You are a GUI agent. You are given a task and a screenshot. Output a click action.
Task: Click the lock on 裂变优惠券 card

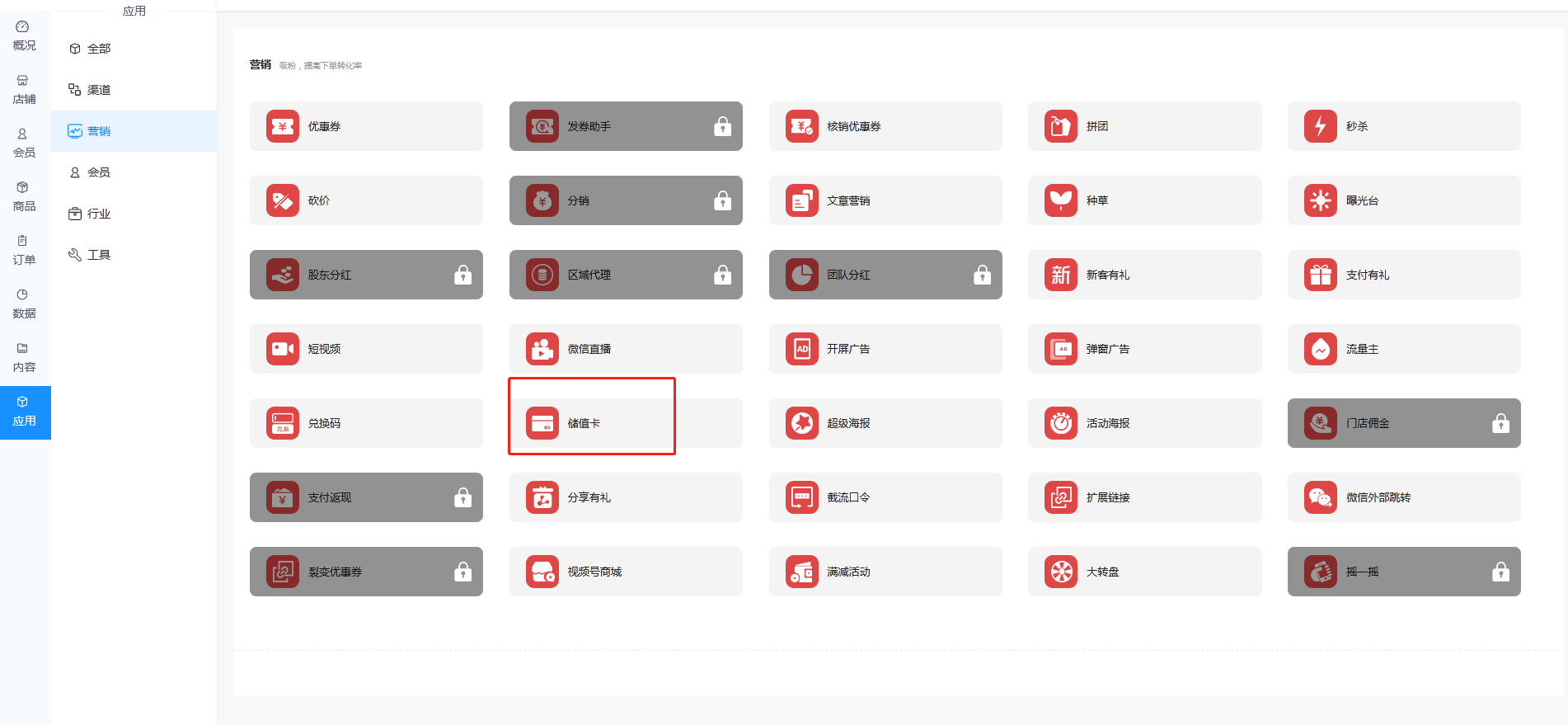pos(463,572)
